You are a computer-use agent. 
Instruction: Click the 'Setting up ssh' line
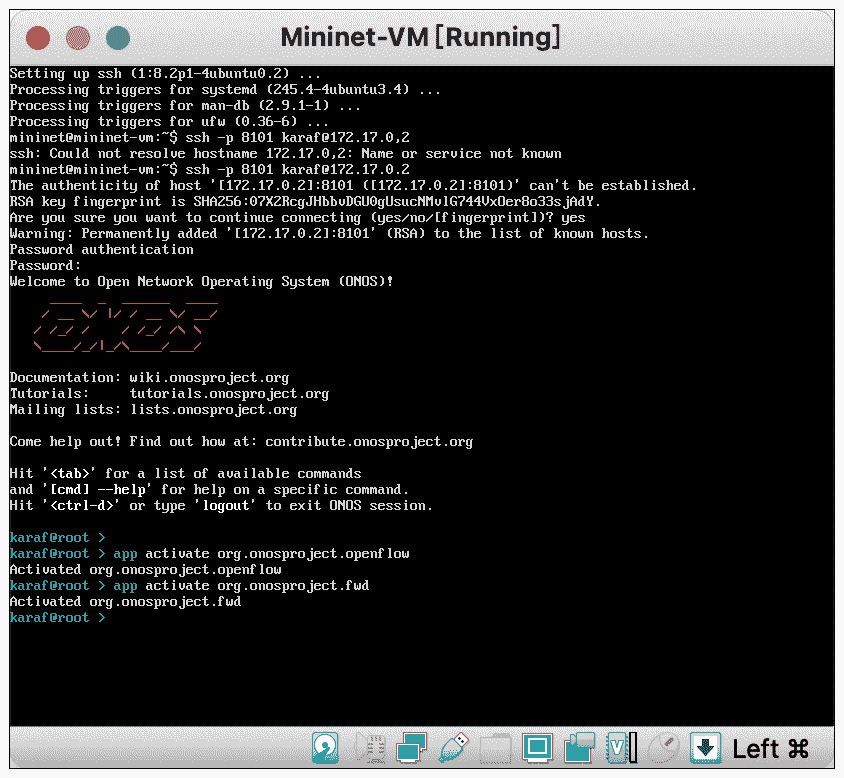[x=165, y=74]
